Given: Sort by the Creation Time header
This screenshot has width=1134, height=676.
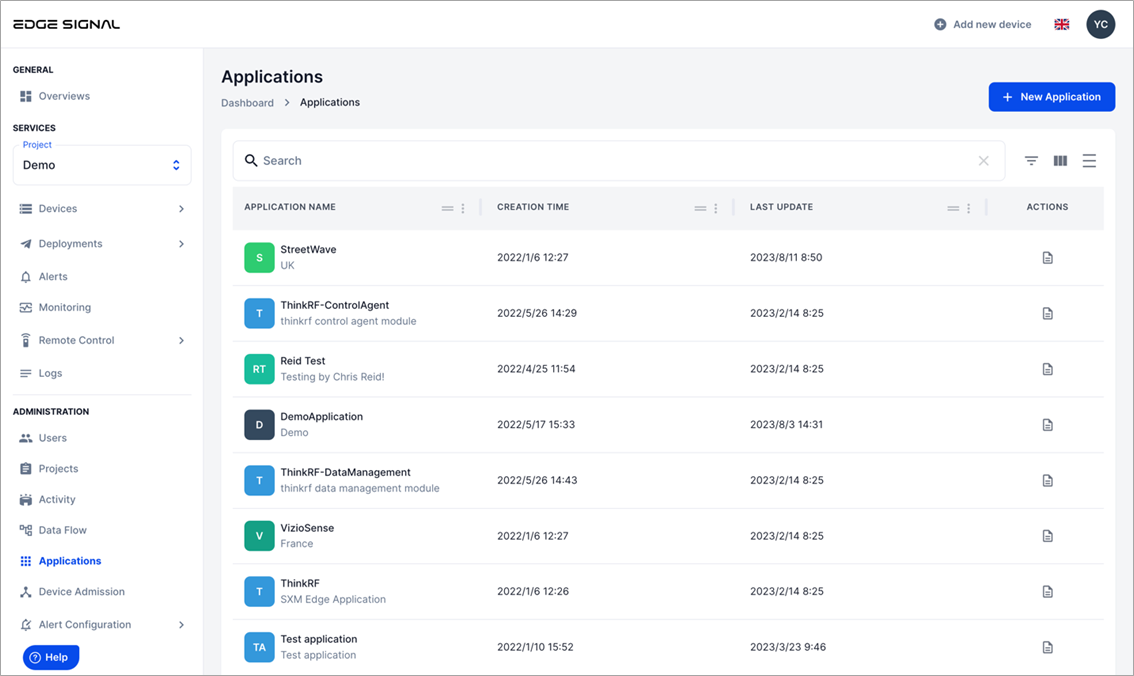Looking at the screenshot, I should [533, 207].
